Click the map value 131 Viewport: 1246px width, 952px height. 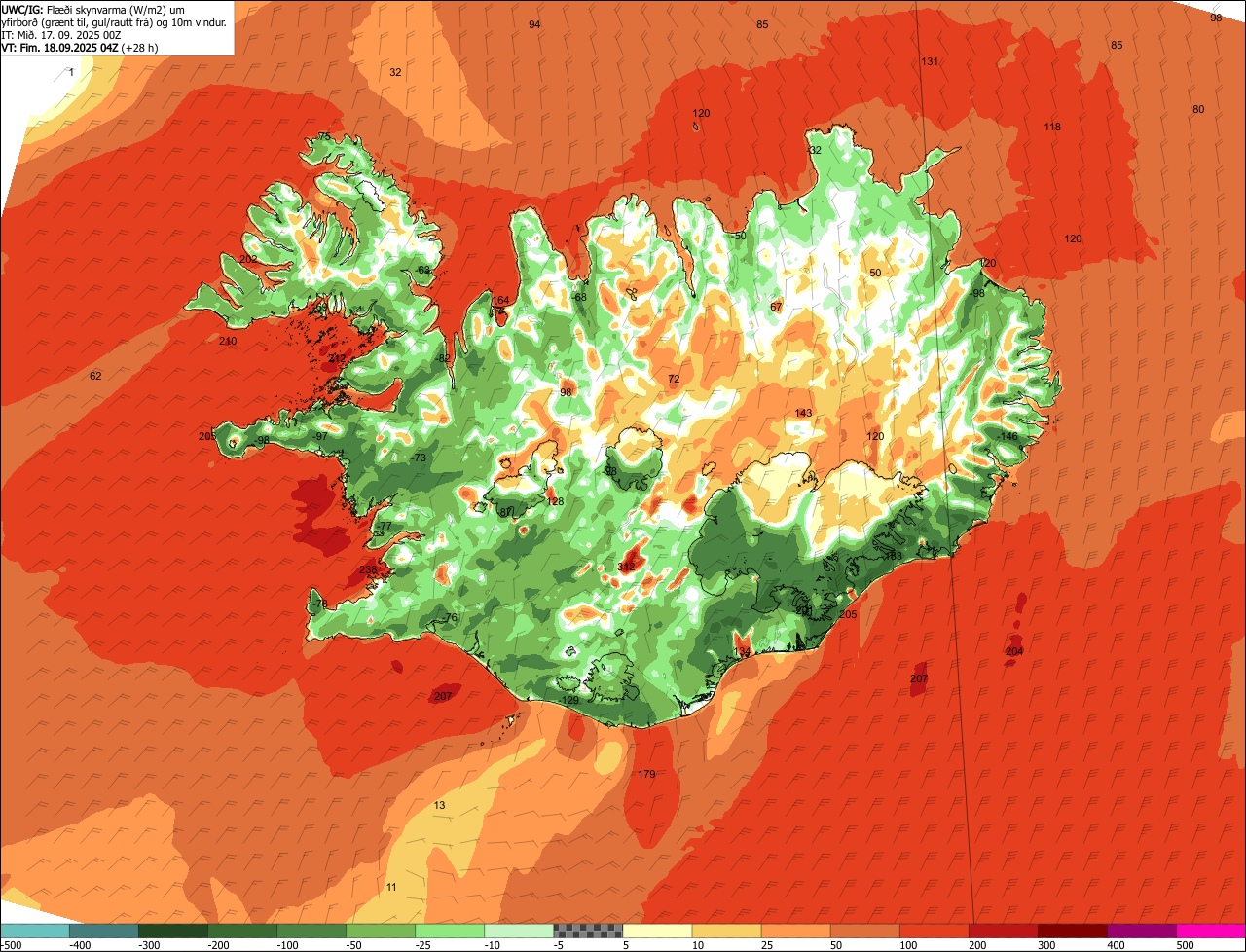930,61
